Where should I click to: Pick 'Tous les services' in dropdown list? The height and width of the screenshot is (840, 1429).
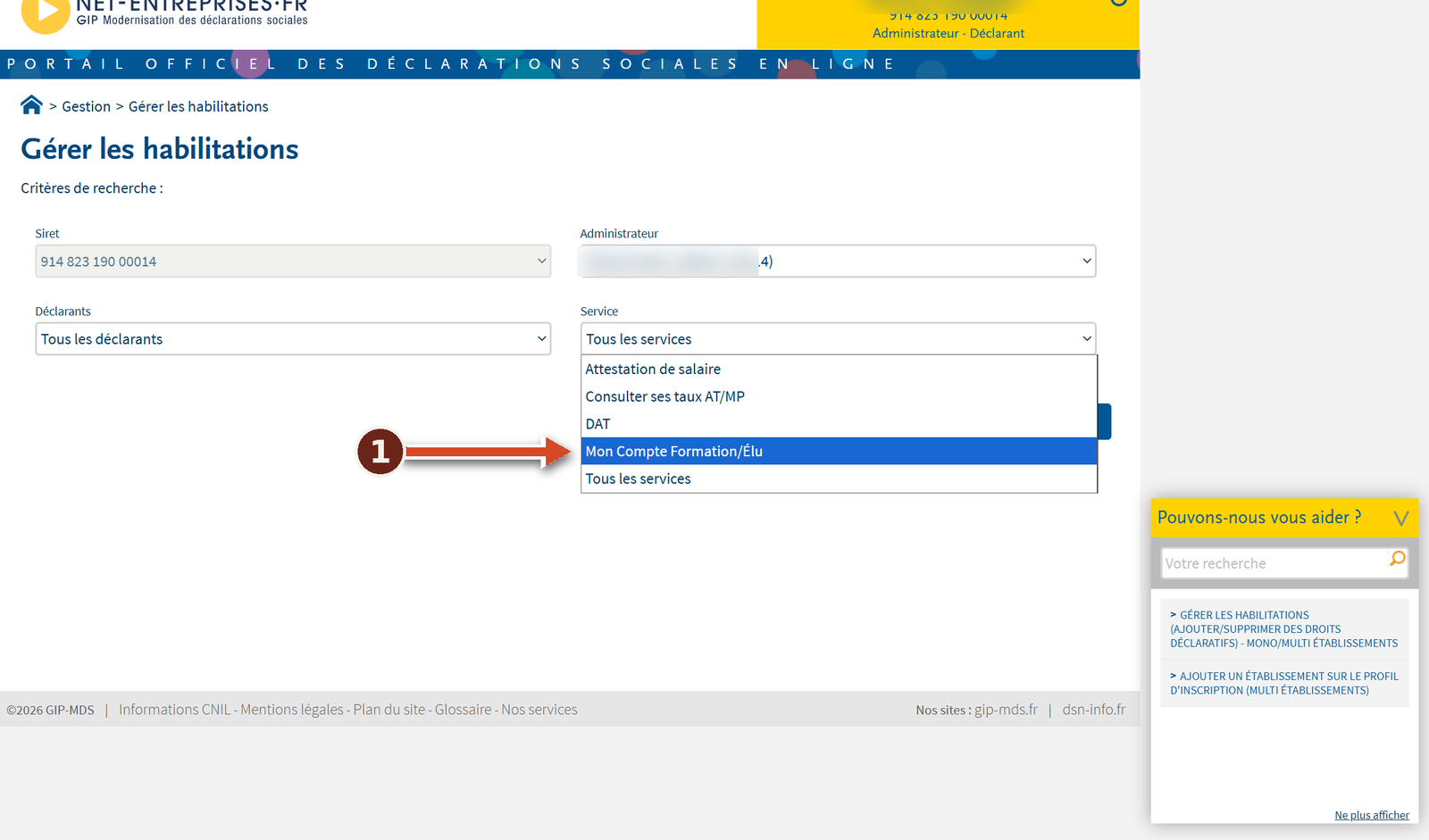click(839, 478)
